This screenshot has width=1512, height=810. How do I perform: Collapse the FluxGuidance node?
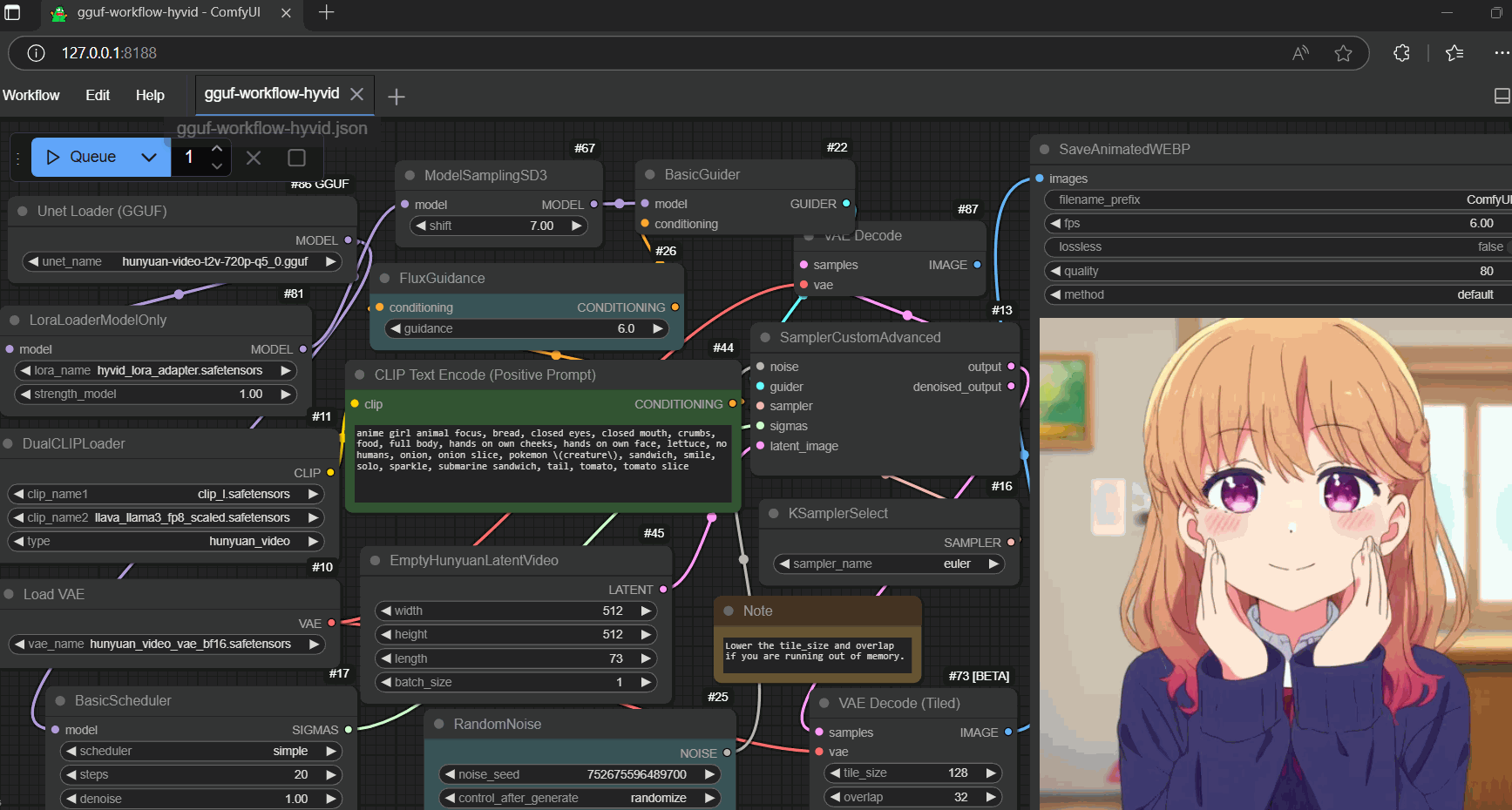[x=384, y=278]
